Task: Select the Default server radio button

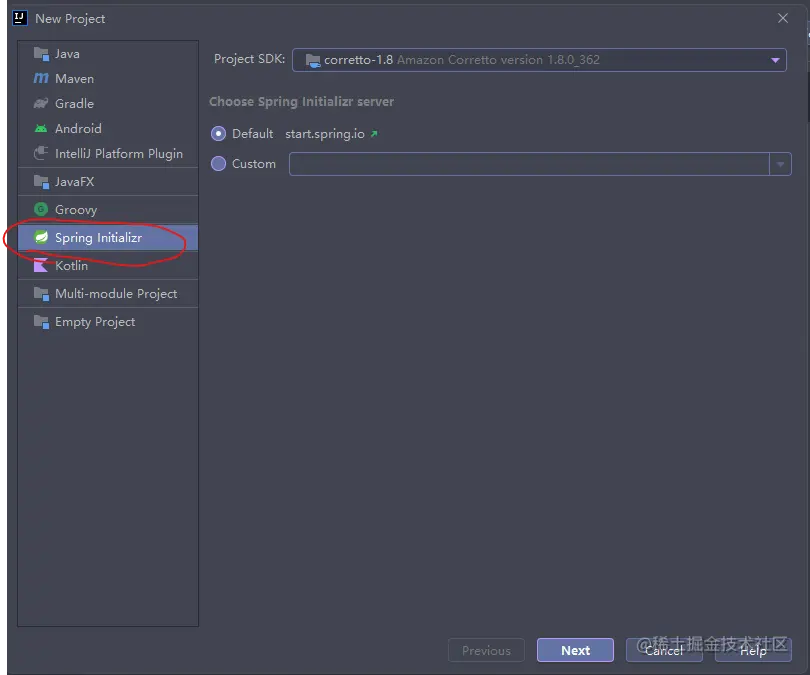Action: [x=219, y=134]
